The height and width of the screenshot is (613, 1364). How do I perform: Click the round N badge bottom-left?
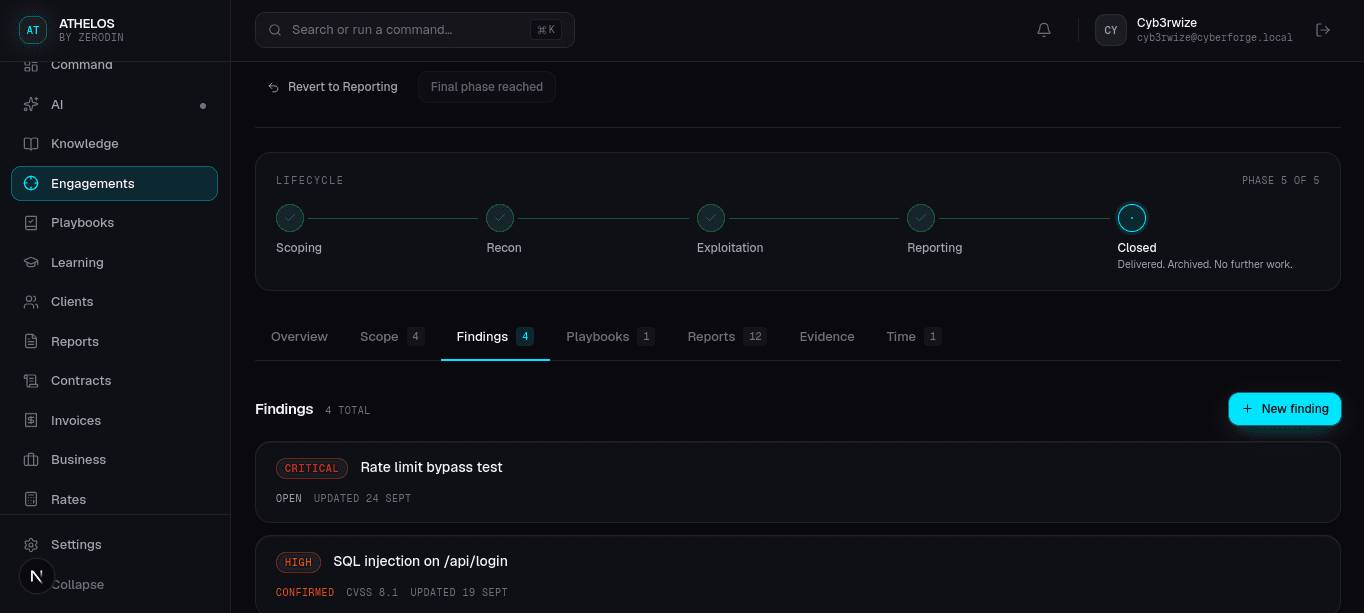coord(37,576)
